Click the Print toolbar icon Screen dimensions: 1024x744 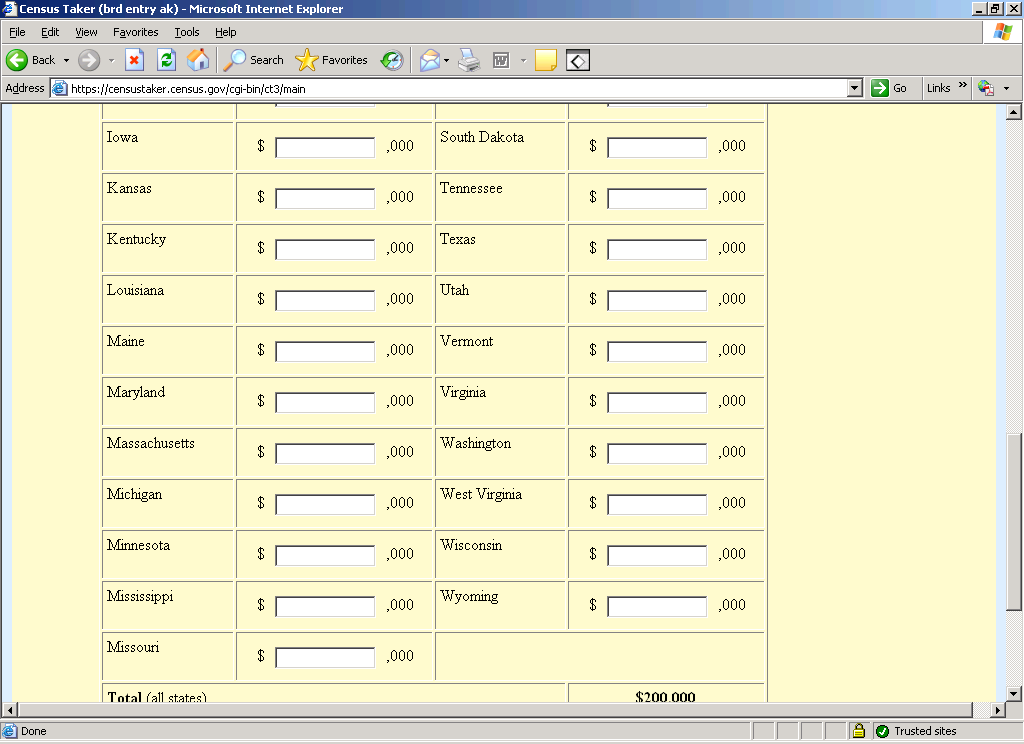pyautogui.click(x=469, y=60)
